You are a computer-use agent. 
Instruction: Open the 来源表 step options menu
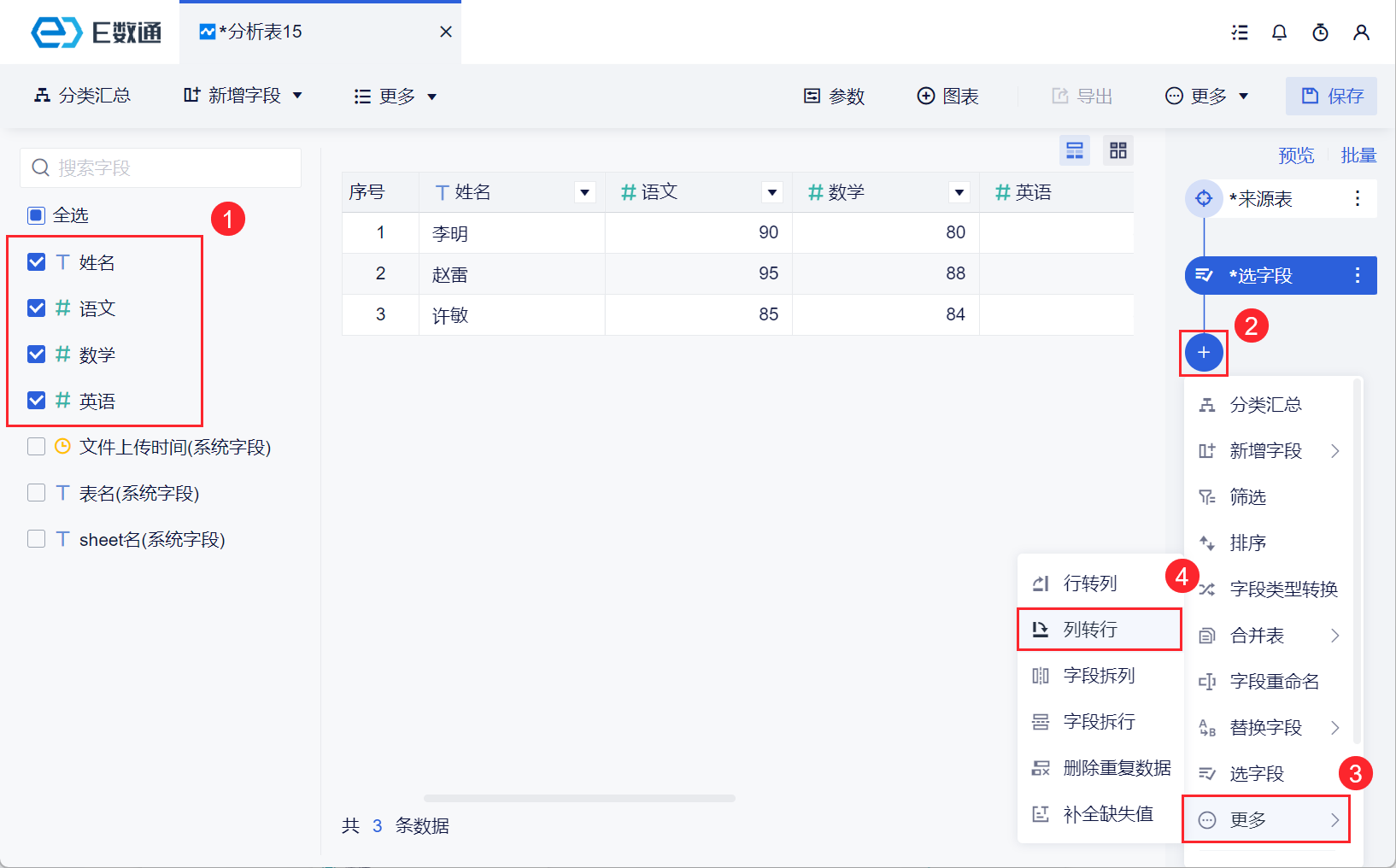tap(1357, 198)
